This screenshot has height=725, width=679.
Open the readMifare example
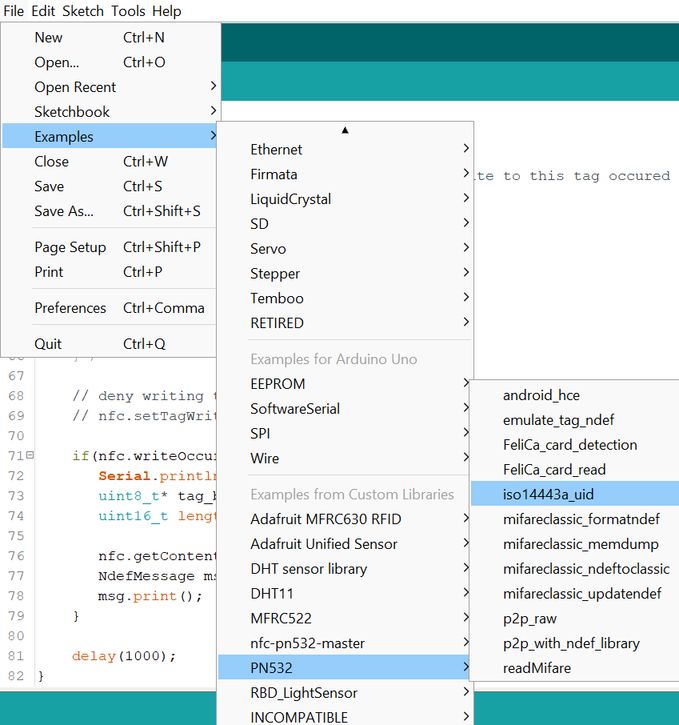point(575,668)
